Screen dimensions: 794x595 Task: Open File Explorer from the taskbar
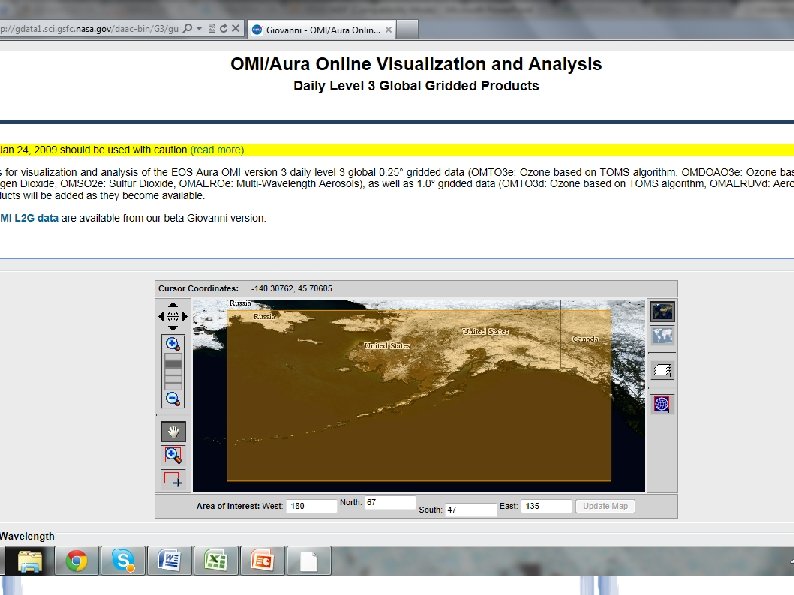coord(29,561)
